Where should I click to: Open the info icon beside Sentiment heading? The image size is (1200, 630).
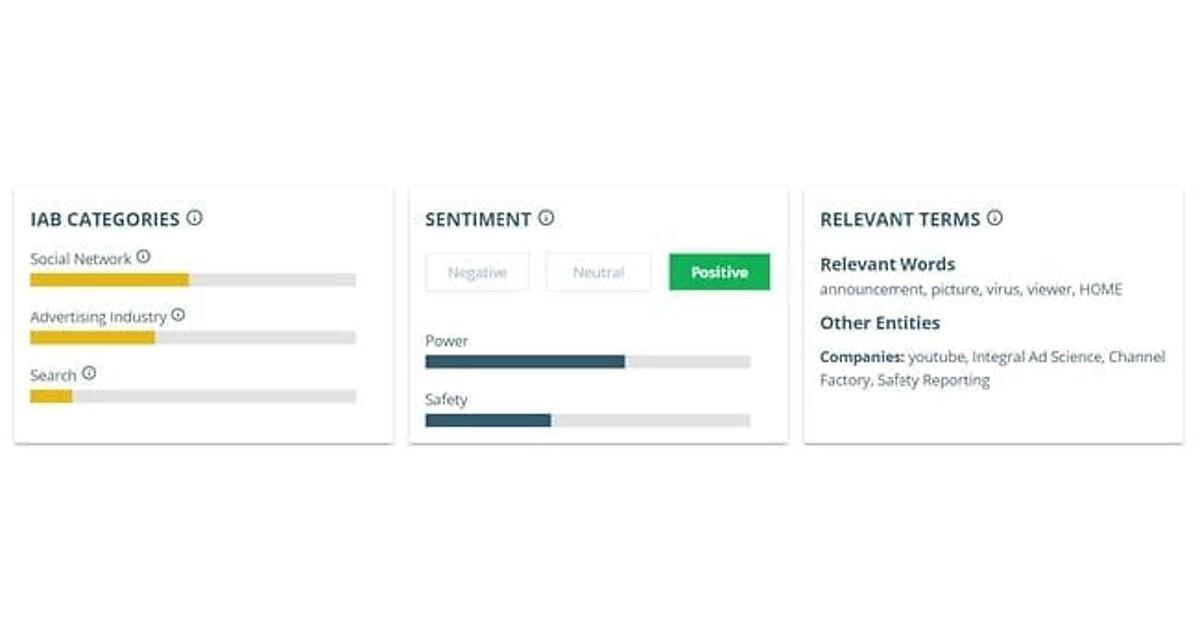[546, 218]
